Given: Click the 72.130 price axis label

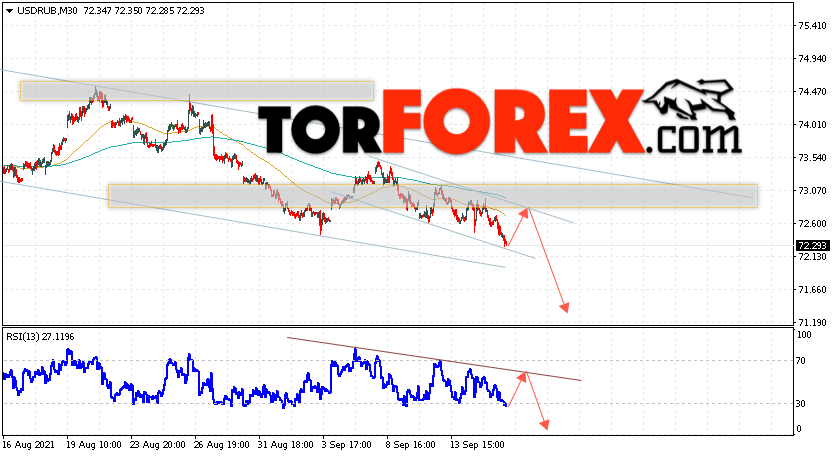Looking at the screenshot, I should click(x=813, y=256).
